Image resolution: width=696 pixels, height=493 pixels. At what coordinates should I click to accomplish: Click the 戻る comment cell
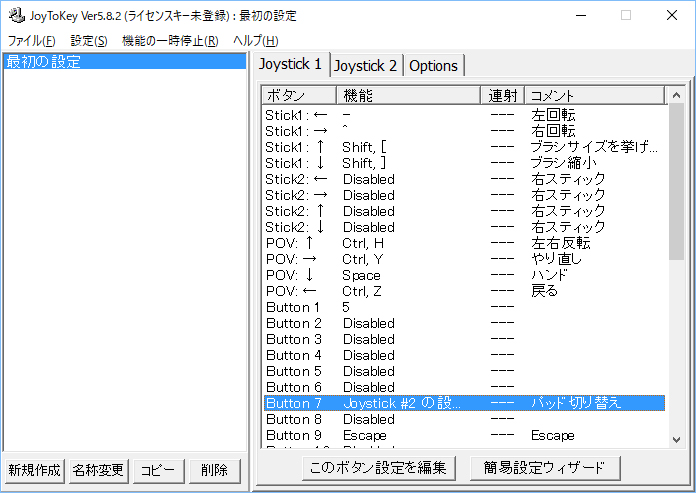[544, 291]
